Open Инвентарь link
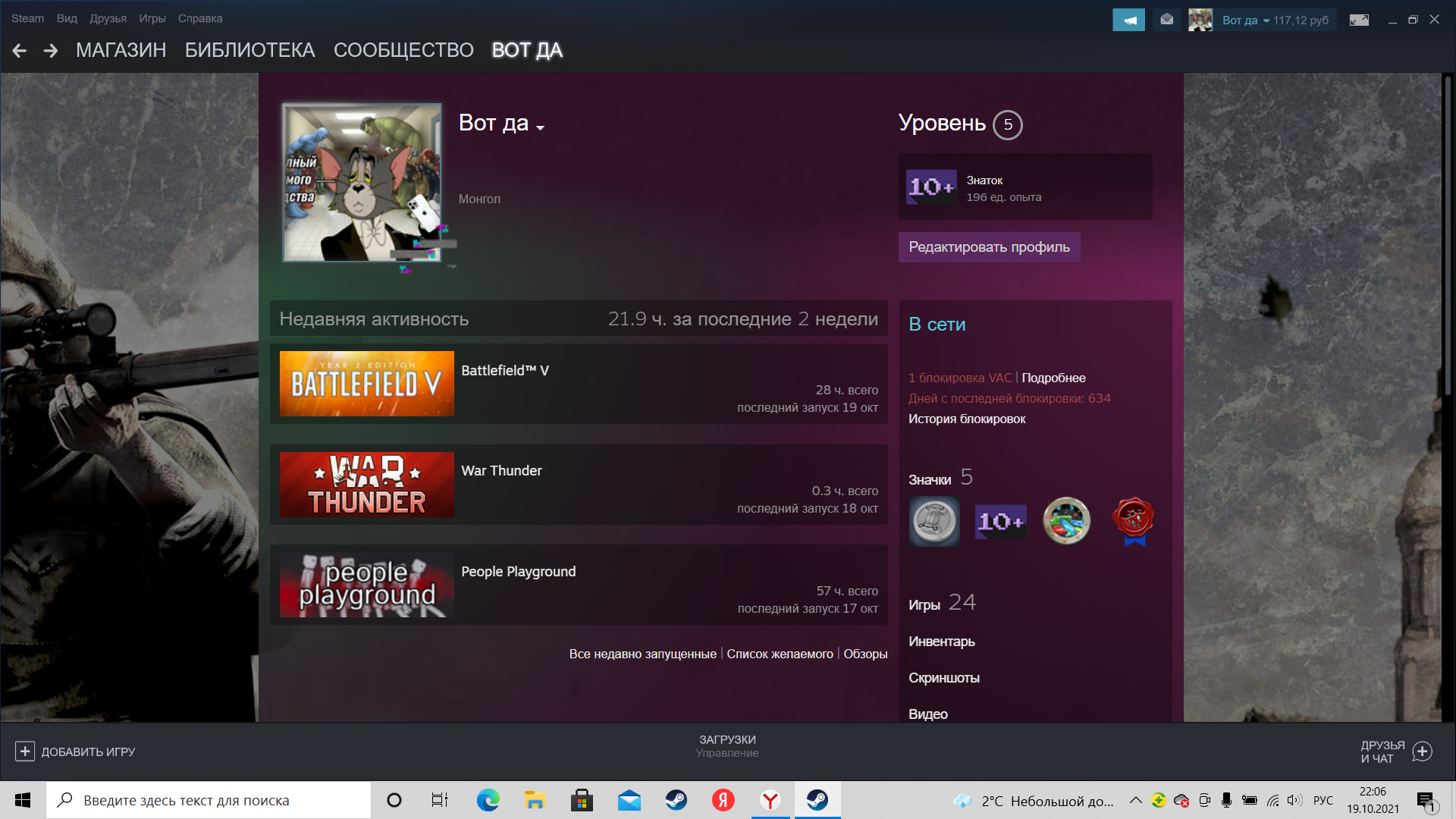Viewport: 1456px width, 819px height. coord(942,642)
